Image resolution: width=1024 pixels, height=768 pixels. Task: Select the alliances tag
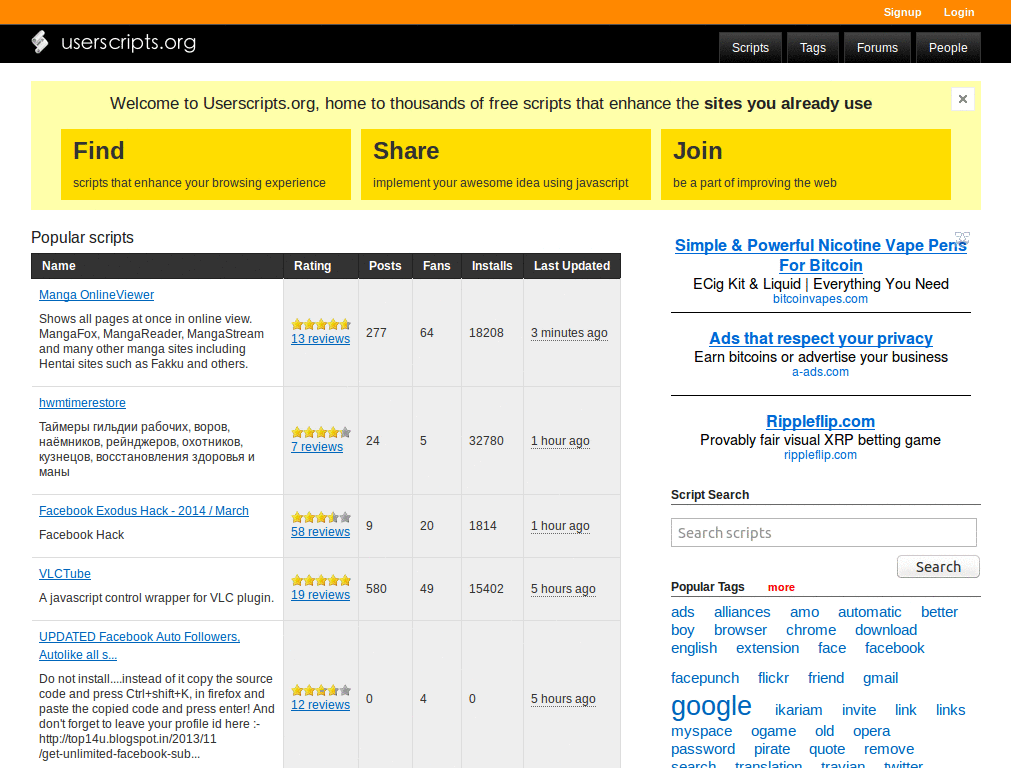coord(742,612)
